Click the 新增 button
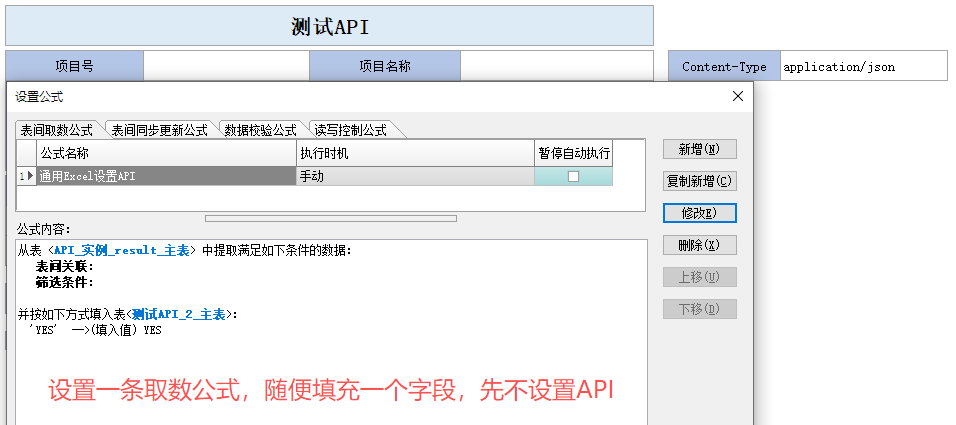This screenshot has height=425, width=956. [x=699, y=149]
